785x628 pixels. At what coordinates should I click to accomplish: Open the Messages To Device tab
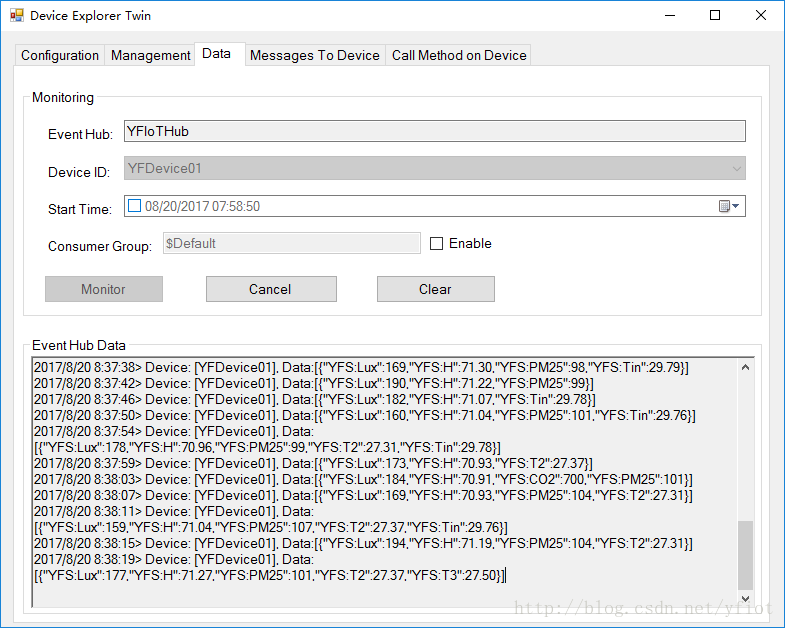click(315, 55)
